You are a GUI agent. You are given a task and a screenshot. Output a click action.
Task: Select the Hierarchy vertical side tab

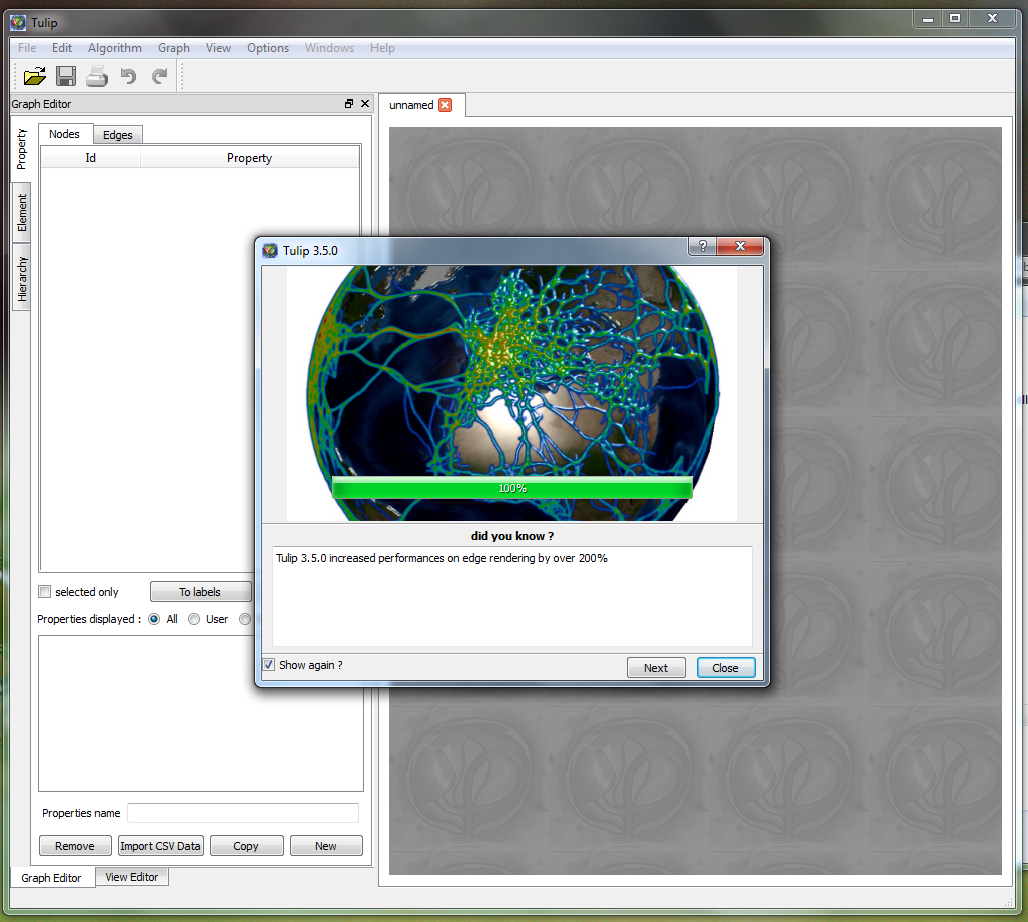[22, 279]
